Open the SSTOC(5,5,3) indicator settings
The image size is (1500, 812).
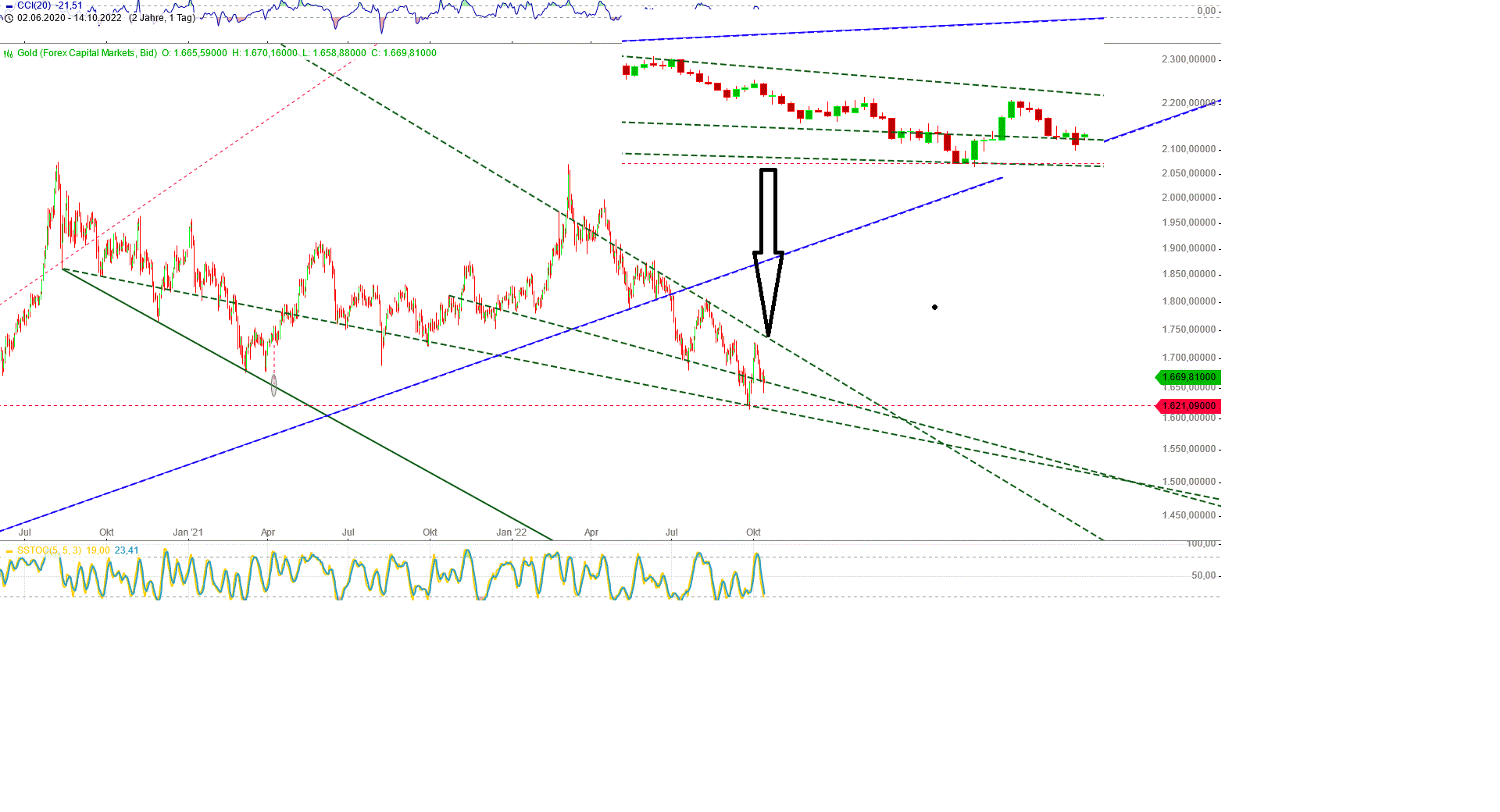[x=49, y=550]
